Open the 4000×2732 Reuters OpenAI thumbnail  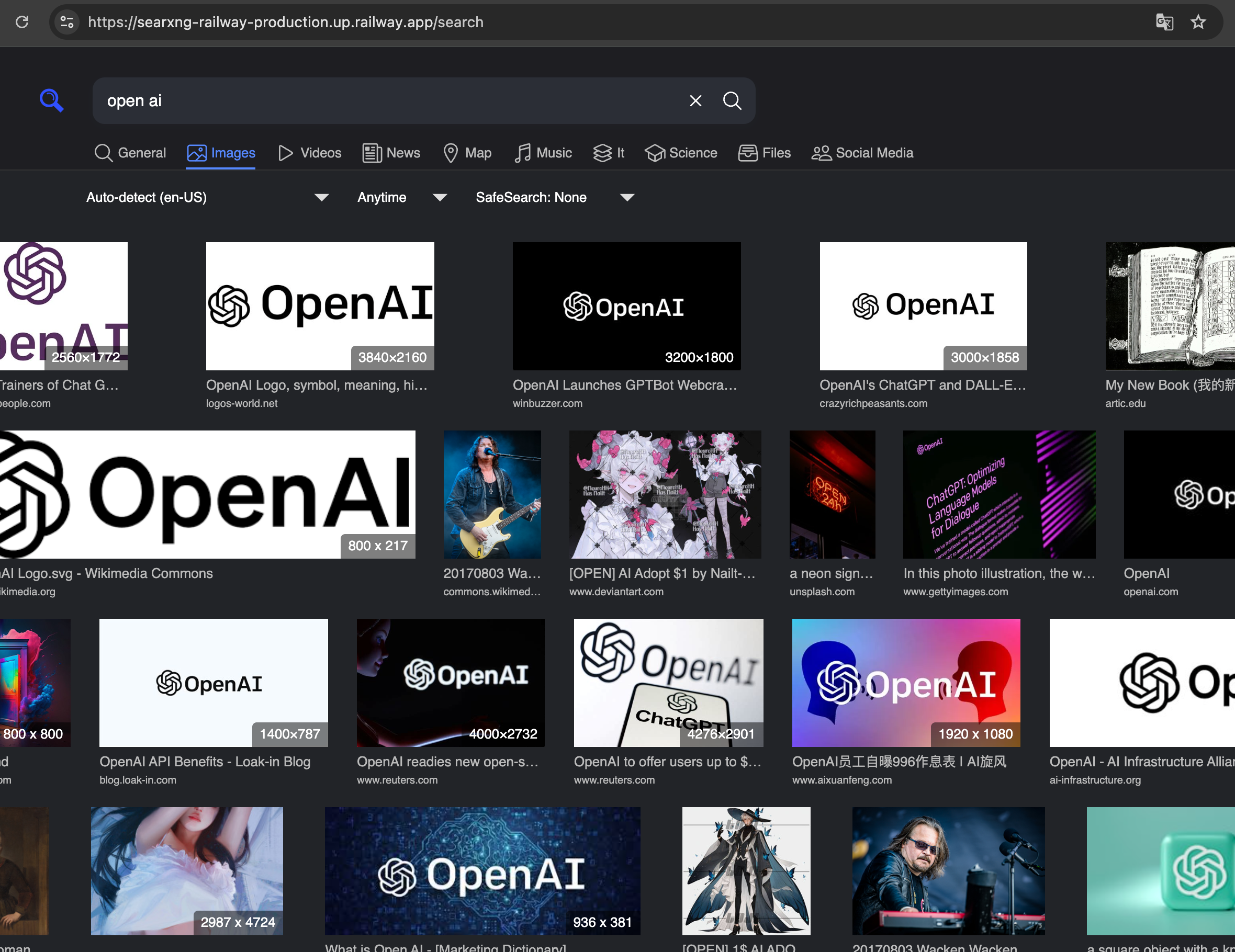pyautogui.click(x=451, y=683)
